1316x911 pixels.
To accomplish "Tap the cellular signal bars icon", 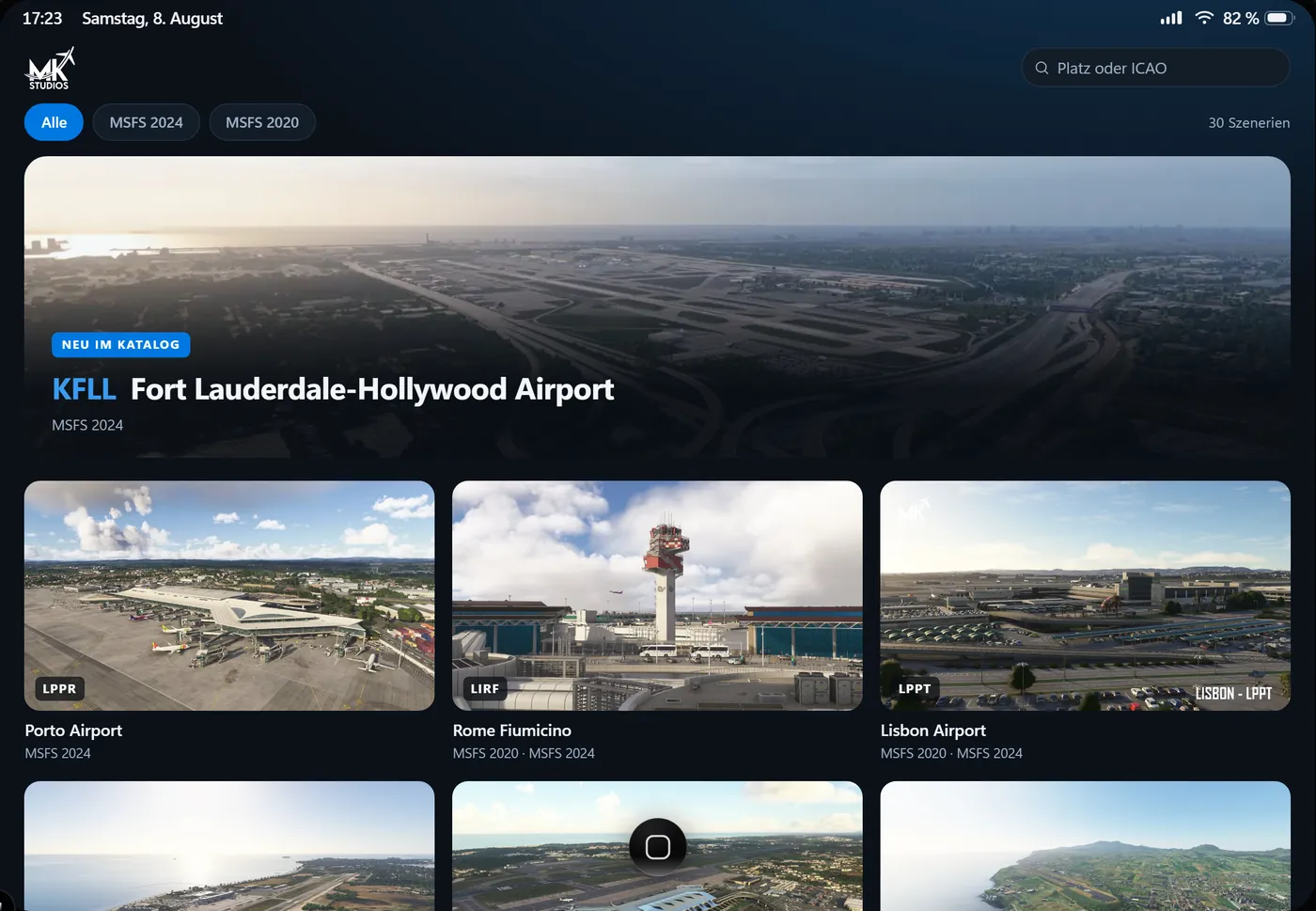I will [1171, 18].
